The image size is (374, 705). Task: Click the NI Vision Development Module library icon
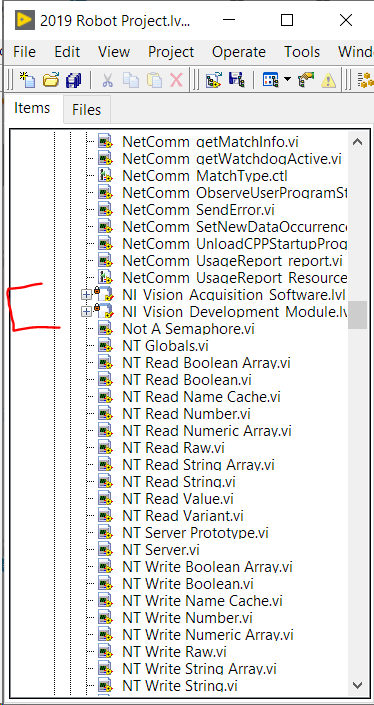pos(104,311)
